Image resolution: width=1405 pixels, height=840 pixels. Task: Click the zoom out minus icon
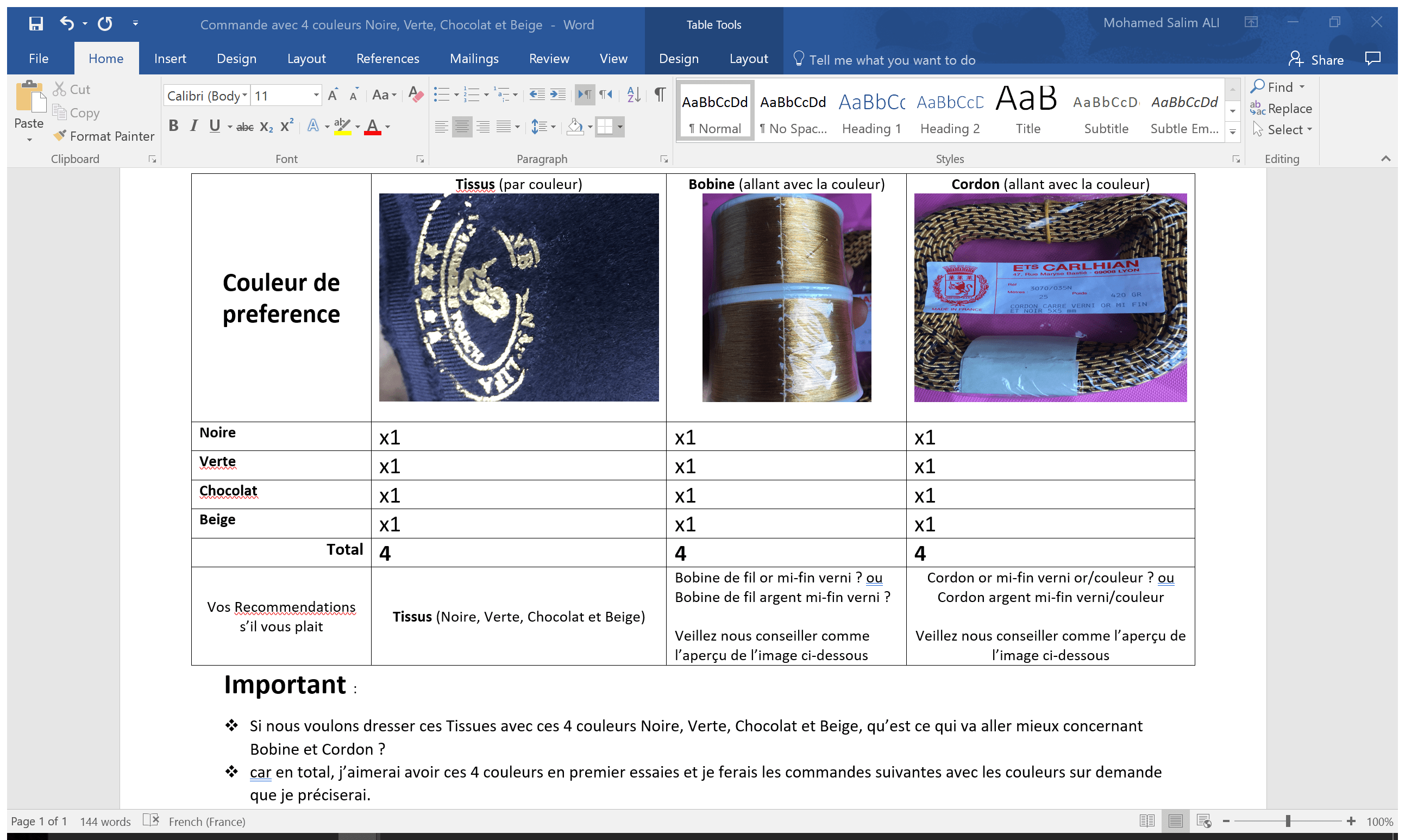[x=1226, y=821]
